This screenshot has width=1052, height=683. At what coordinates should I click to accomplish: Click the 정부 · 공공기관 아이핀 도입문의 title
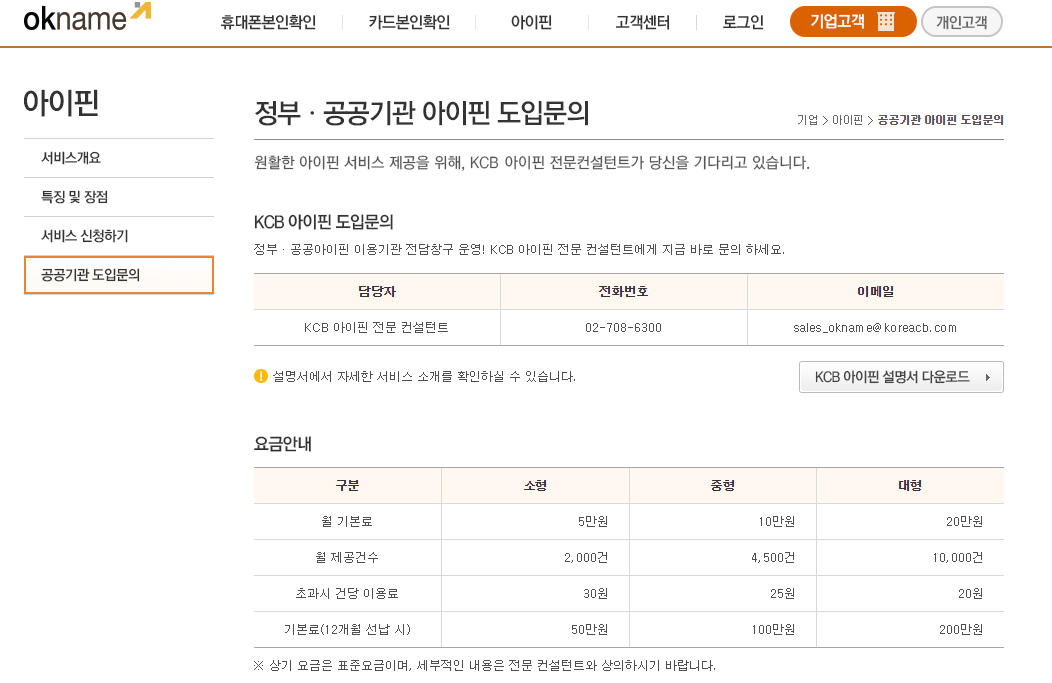point(422,113)
